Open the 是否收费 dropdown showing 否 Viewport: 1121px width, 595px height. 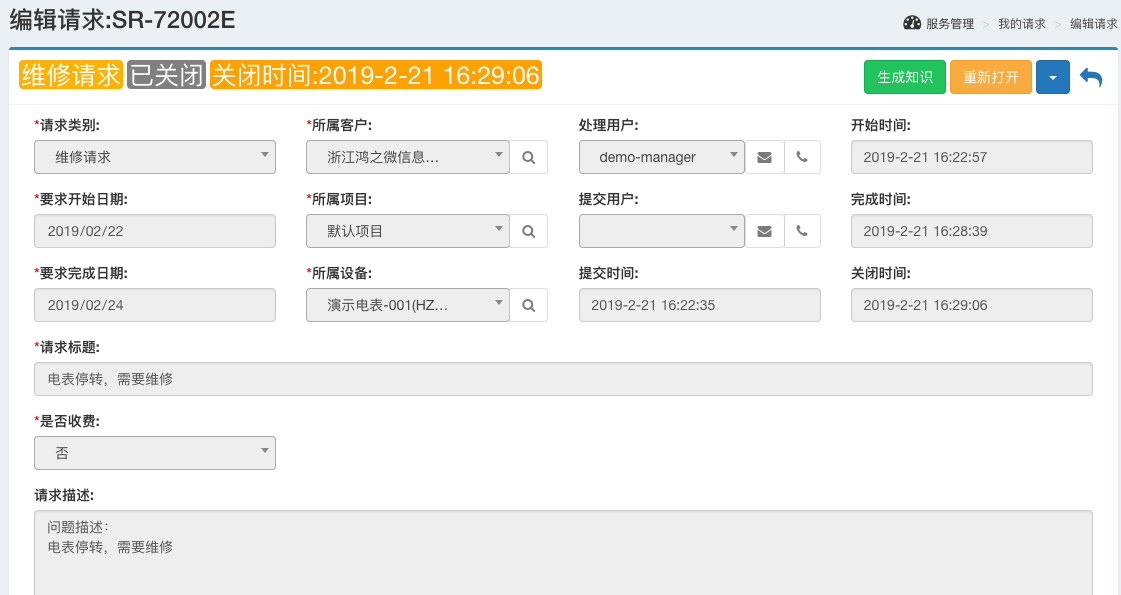154,453
